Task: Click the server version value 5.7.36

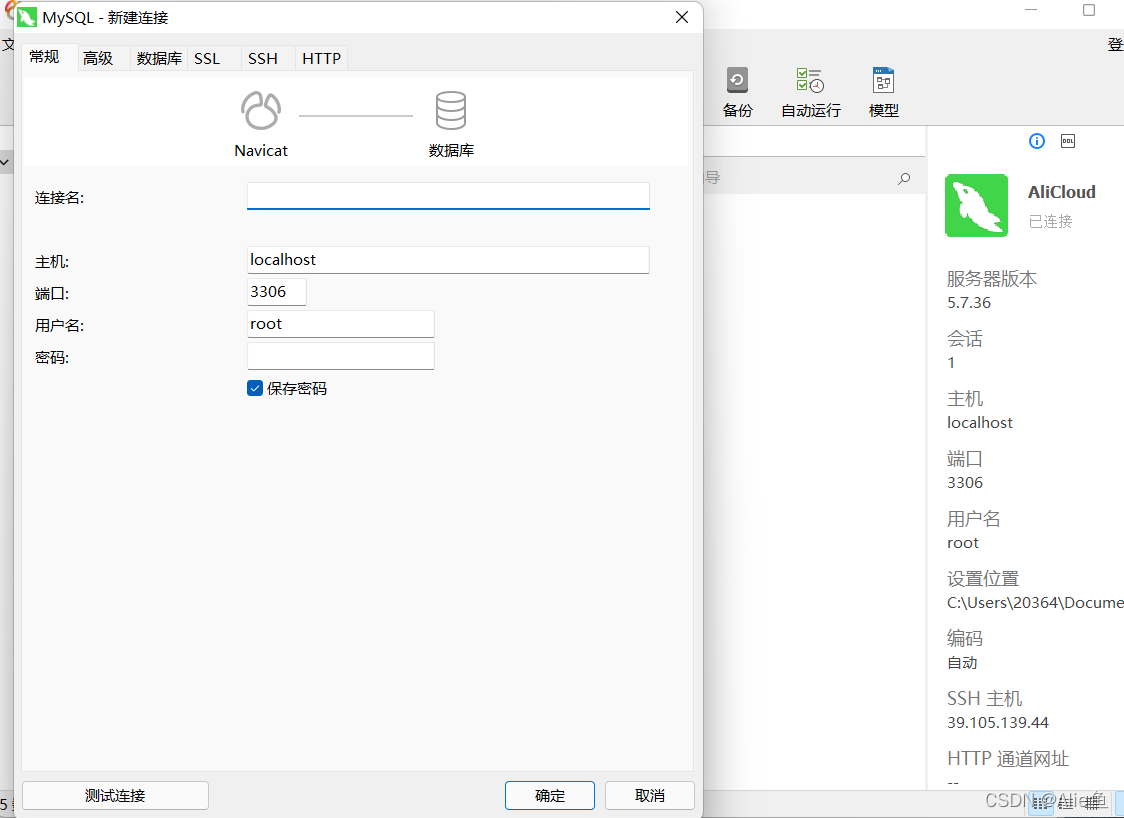Action: (x=969, y=303)
